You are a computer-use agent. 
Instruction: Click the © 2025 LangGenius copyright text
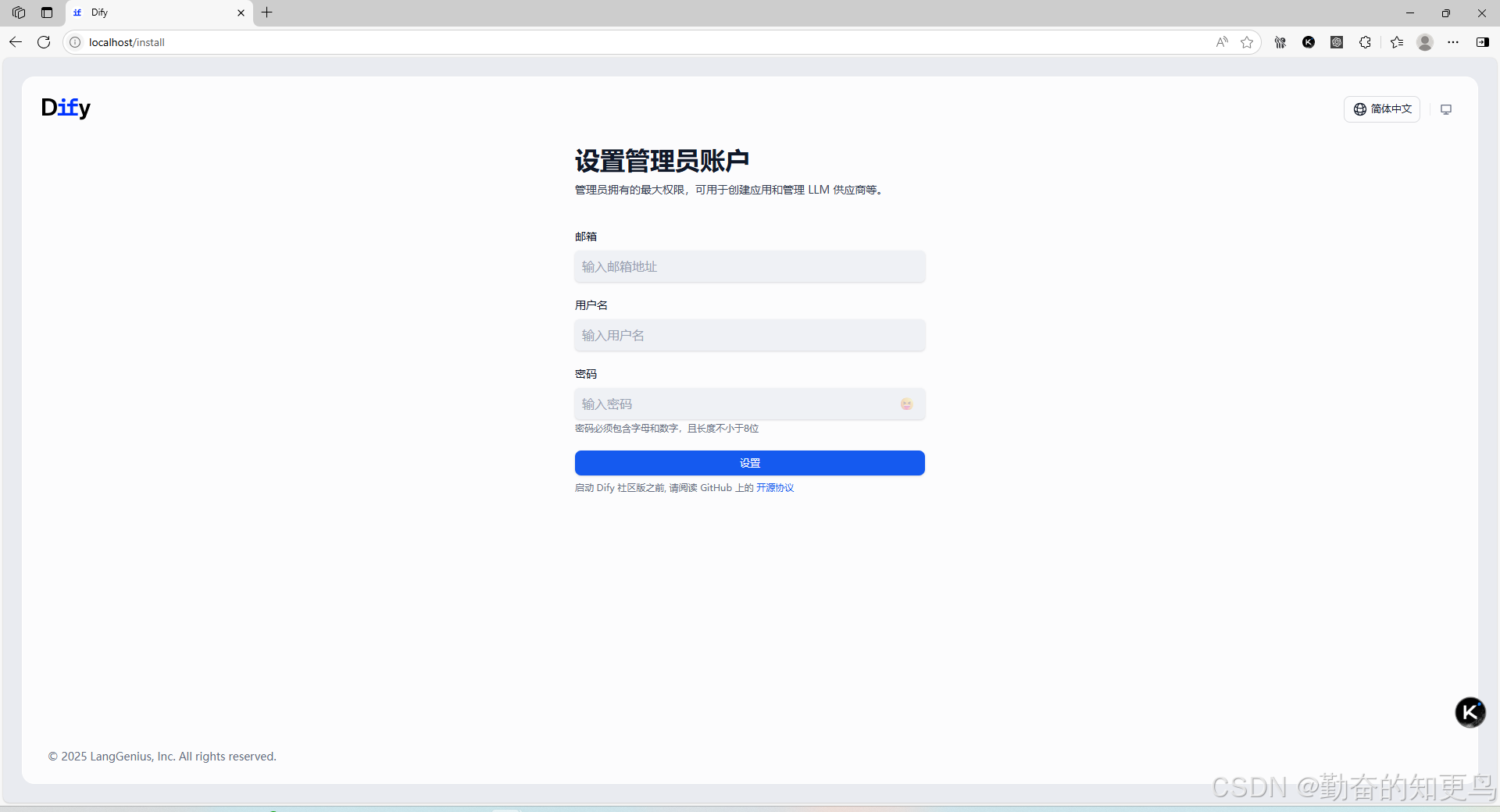coord(162,757)
